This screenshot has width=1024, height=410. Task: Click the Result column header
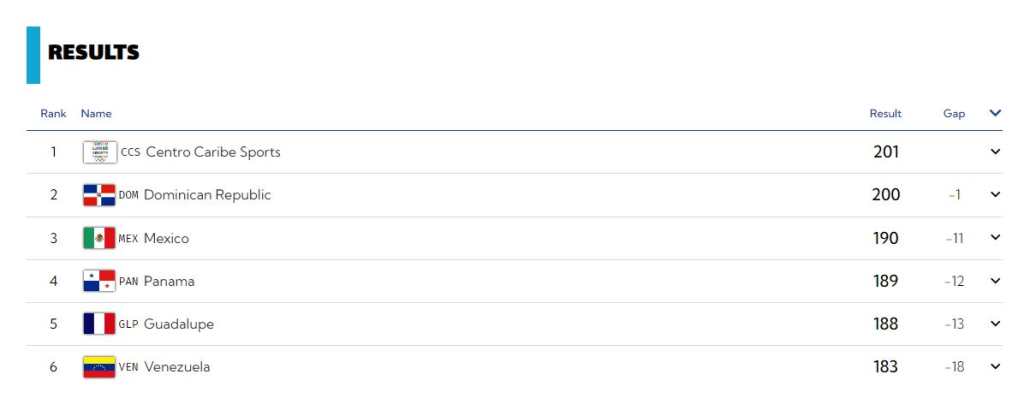pyautogui.click(x=885, y=114)
